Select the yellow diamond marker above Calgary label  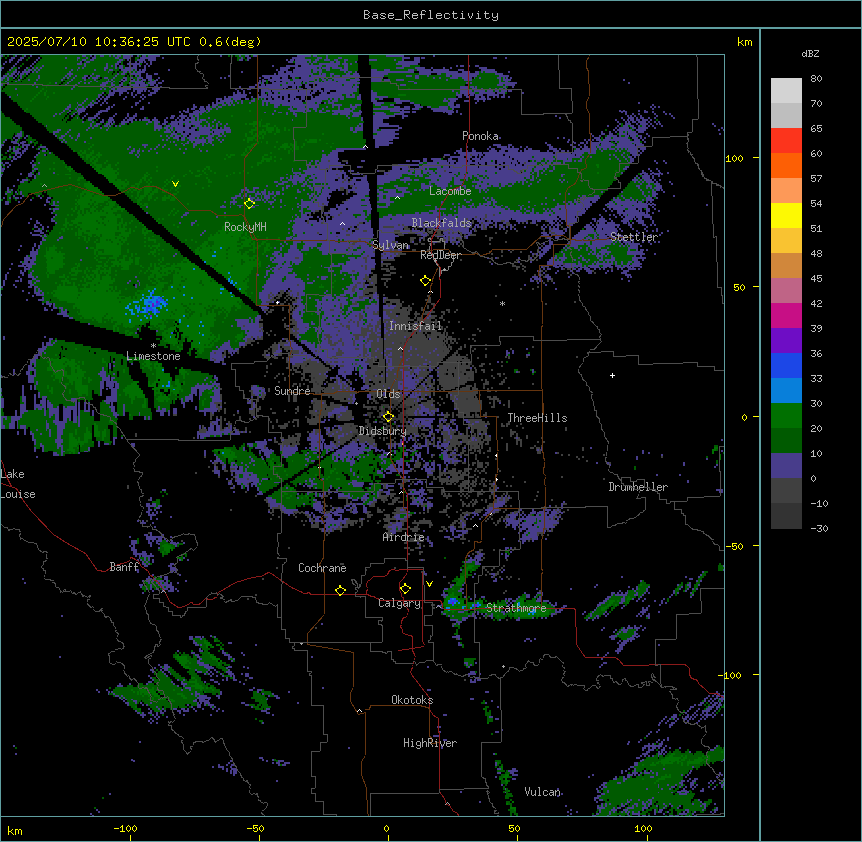pyautogui.click(x=405, y=589)
